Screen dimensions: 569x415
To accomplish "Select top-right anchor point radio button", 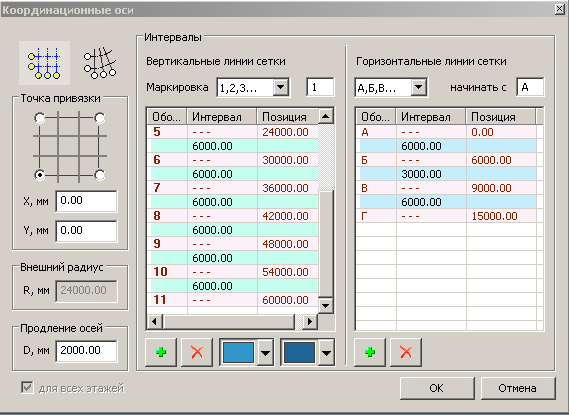I will (x=100, y=118).
